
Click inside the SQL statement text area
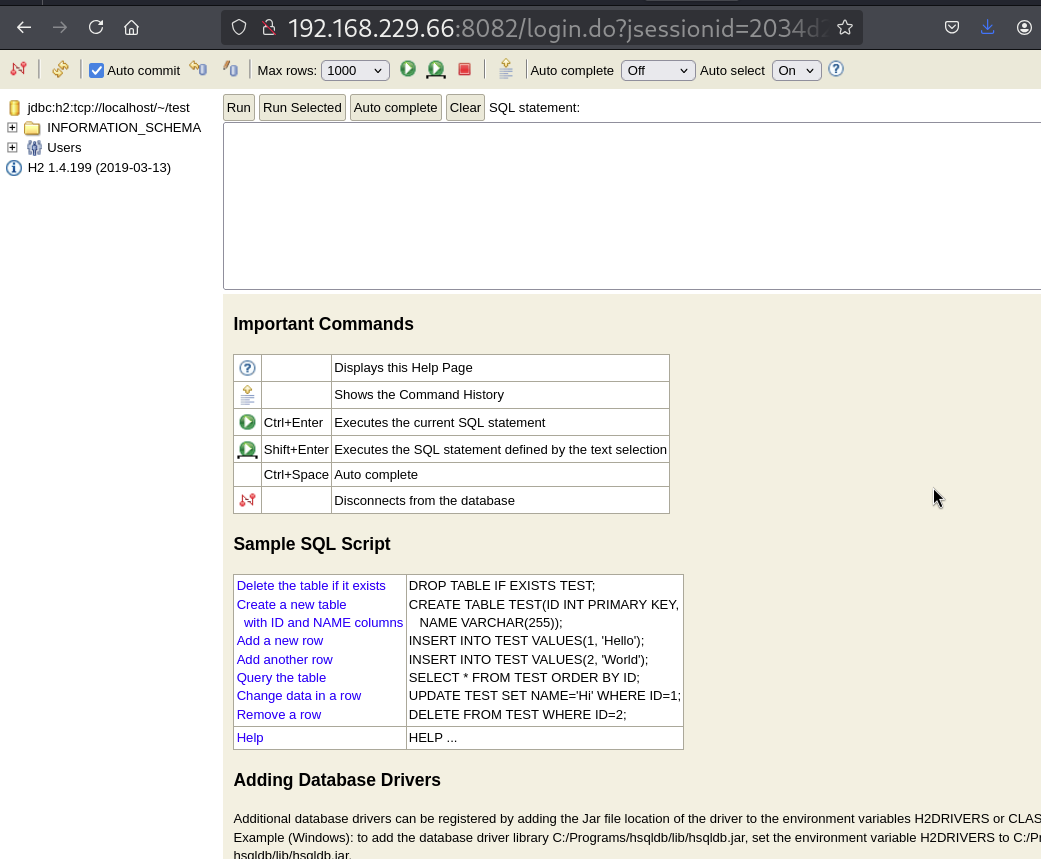tap(630, 205)
